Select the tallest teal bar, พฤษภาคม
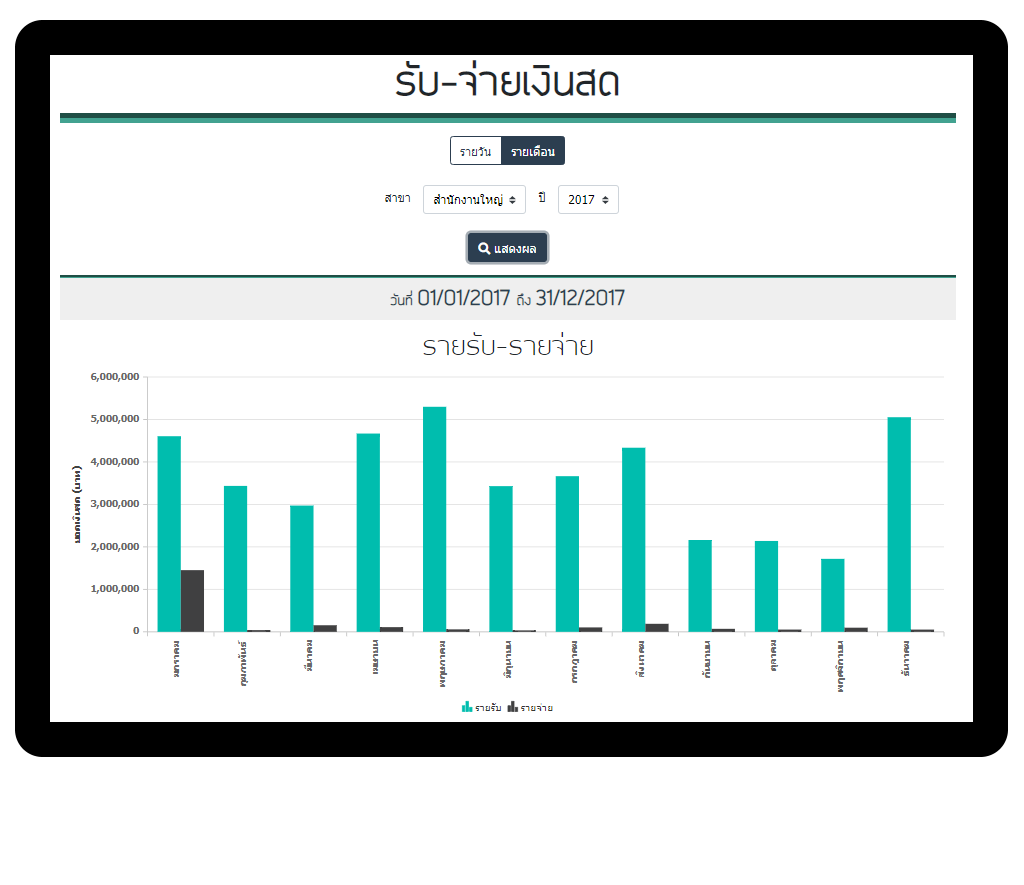 (x=434, y=518)
